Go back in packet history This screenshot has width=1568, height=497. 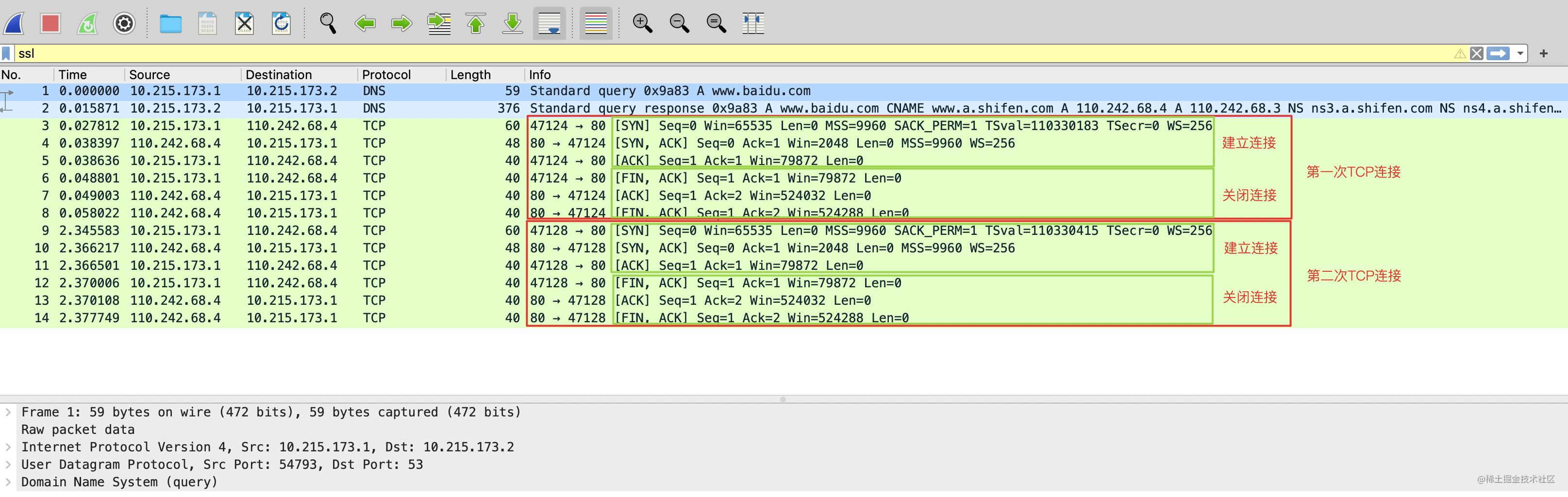365,24
